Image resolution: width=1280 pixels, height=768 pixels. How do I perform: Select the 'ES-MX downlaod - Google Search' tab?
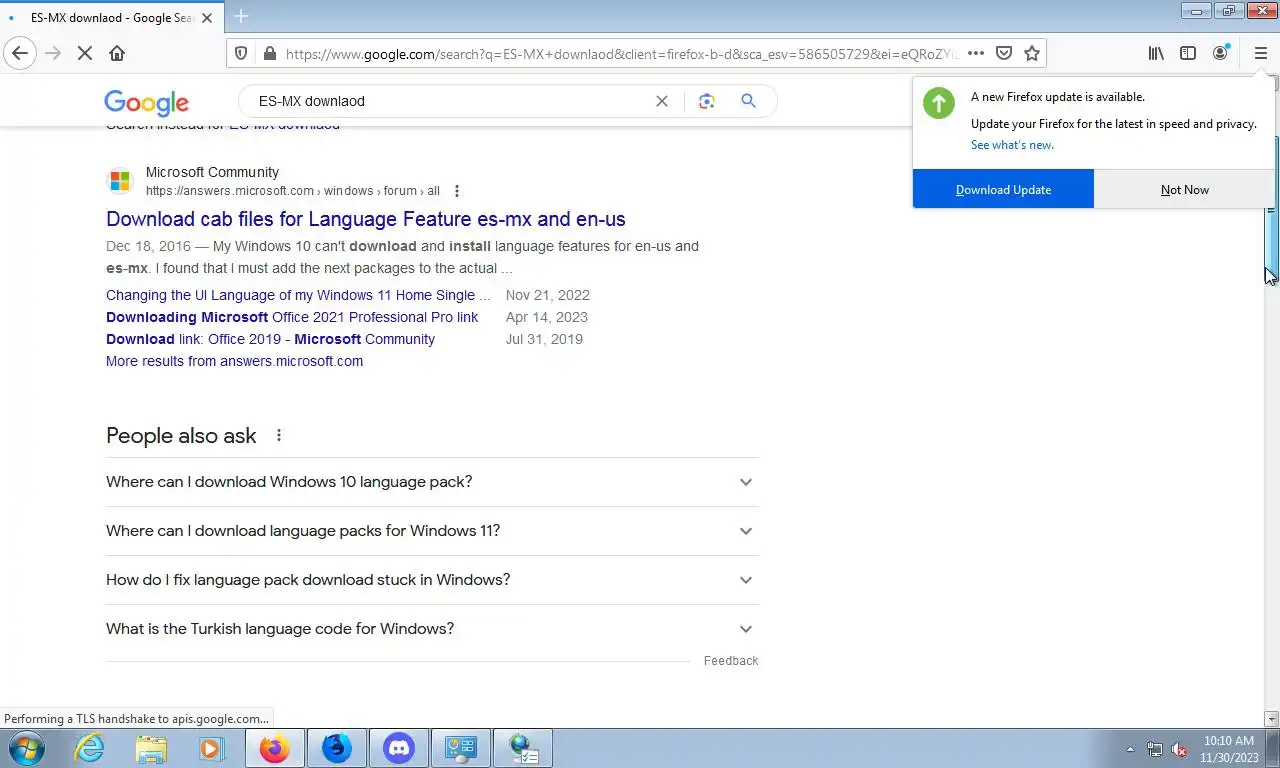[x=112, y=17]
